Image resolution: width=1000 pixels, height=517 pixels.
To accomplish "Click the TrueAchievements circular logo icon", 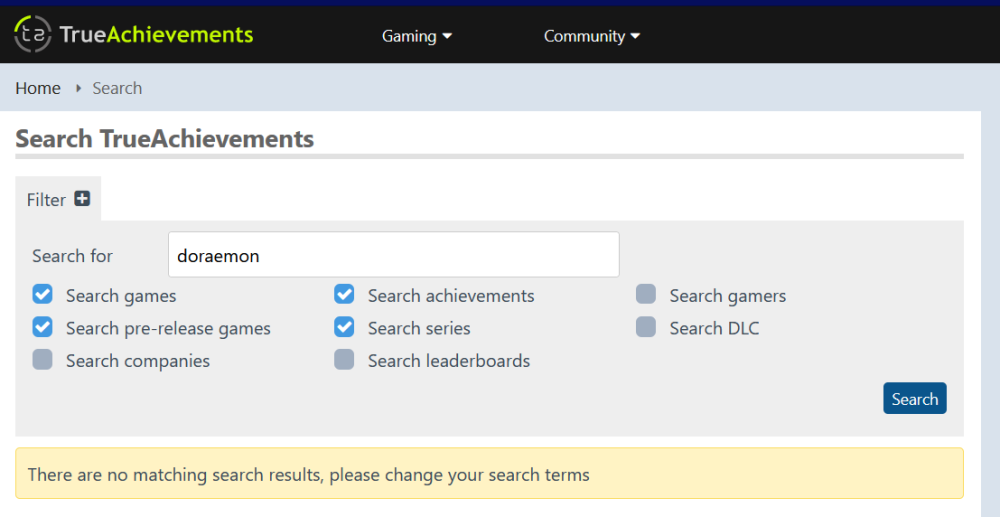I will pos(33,35).
